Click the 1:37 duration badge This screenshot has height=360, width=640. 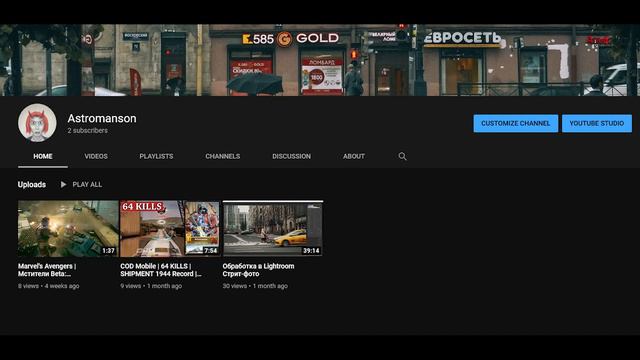coord(108,251)
